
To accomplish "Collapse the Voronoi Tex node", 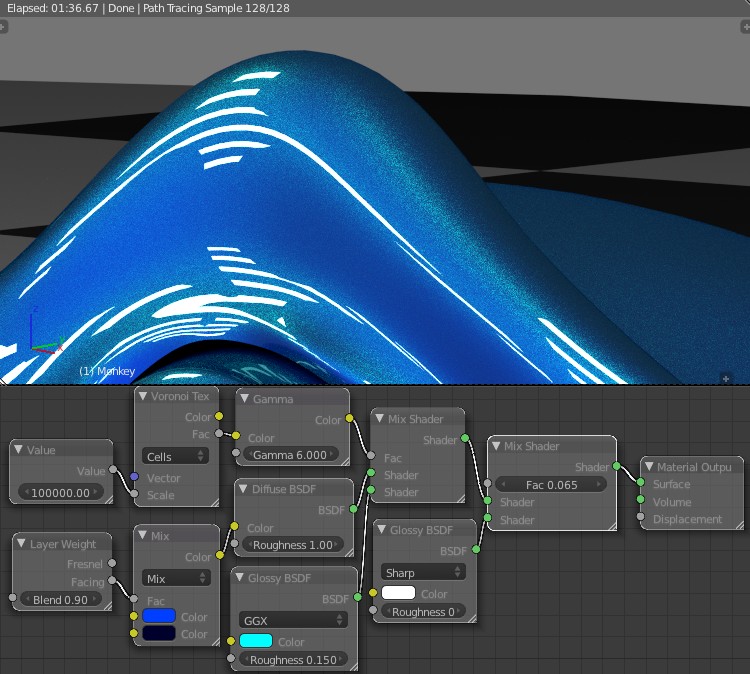I will tap(143, 396).
